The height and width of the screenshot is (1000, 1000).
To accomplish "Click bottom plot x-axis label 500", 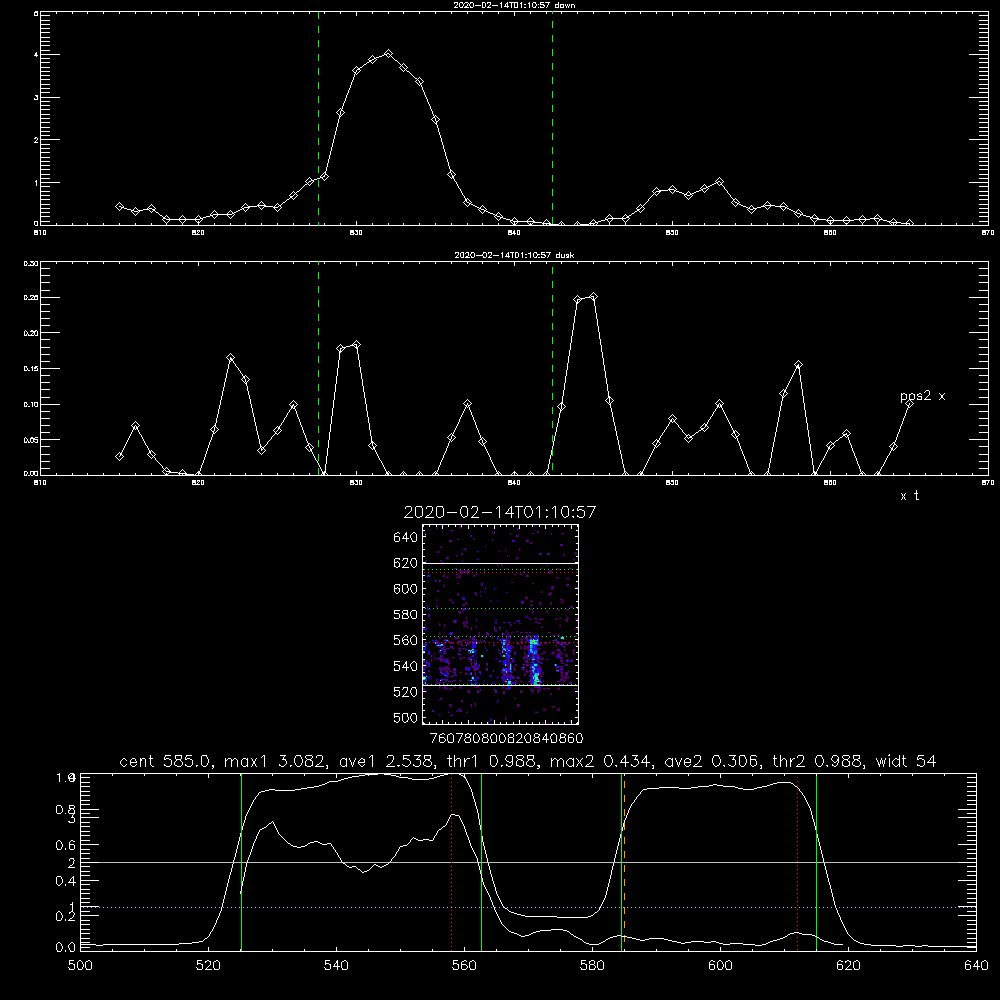I will [80, 966].
